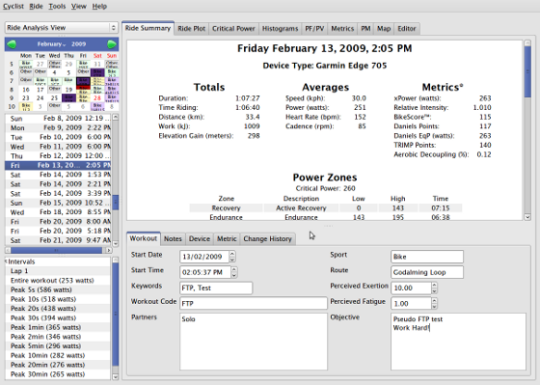Select the Thu Feb 12, 2009 ride
The height and width of the screenshot is (385, 540).
pos(58,156)
